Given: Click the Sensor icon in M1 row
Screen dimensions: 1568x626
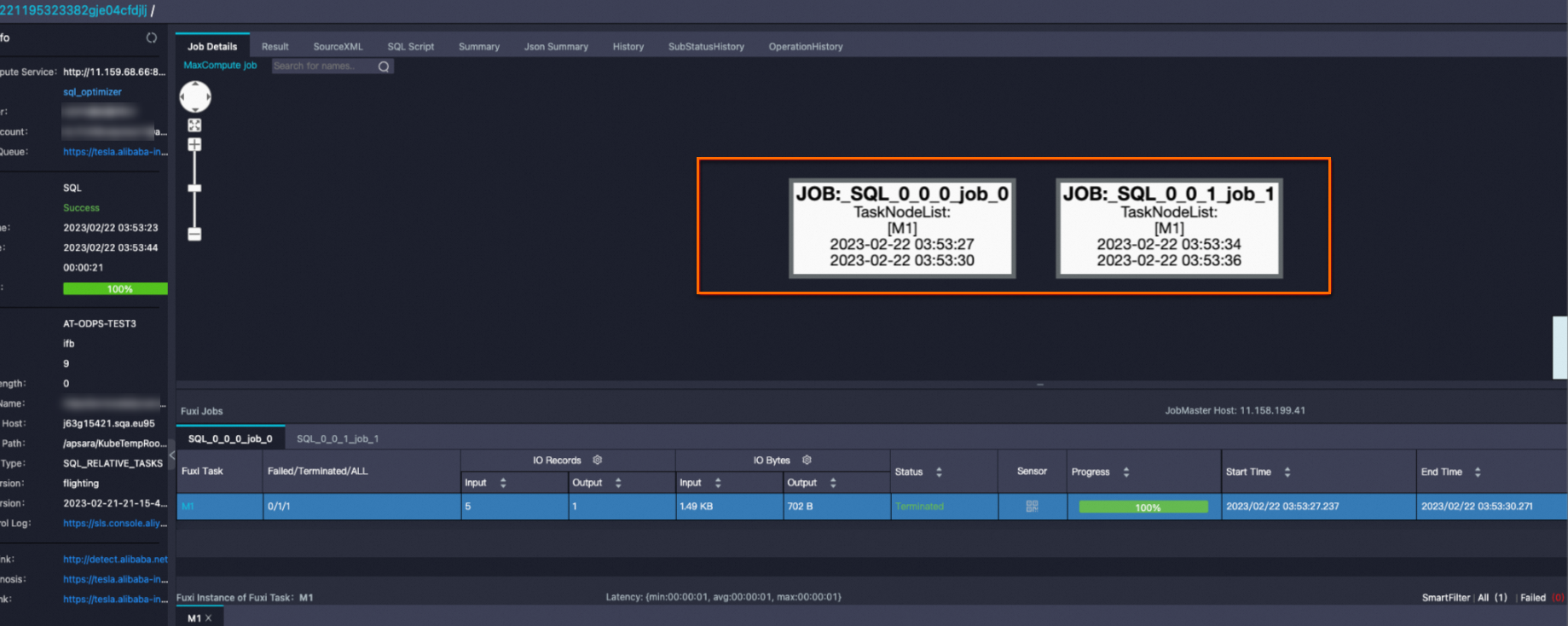Looking at the screenshot, I should pos(1032,507).
